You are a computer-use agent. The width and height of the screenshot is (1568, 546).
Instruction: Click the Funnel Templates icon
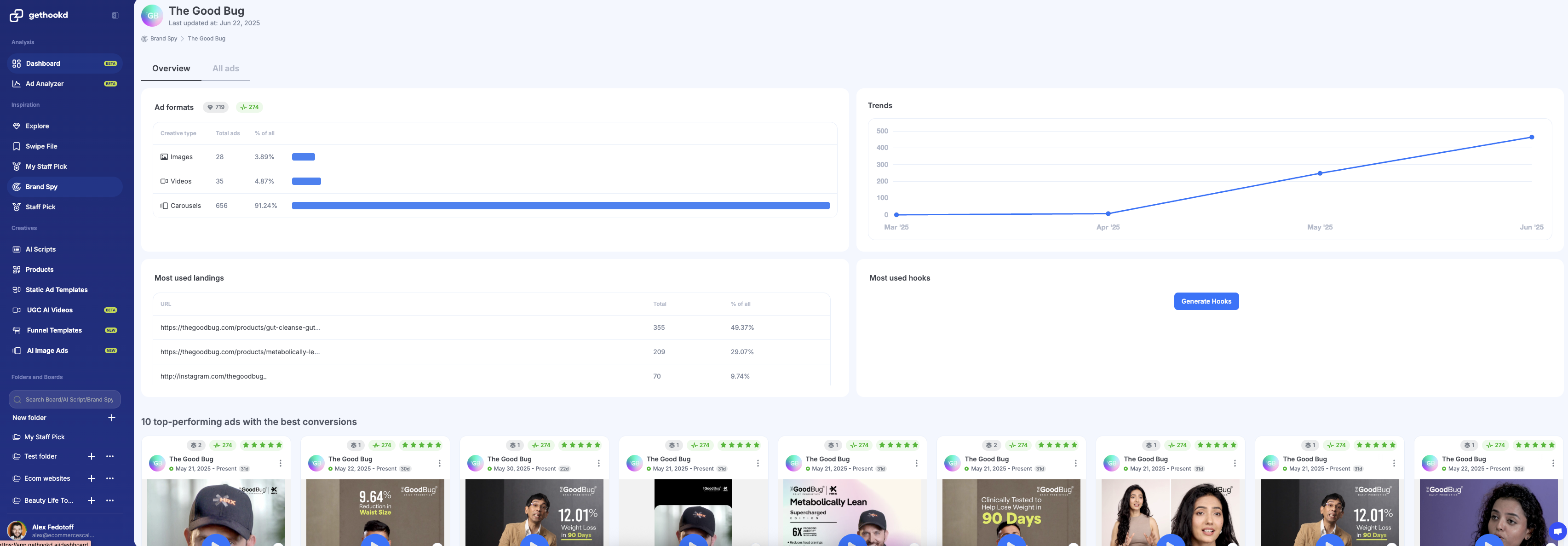(x=17, y=331)
